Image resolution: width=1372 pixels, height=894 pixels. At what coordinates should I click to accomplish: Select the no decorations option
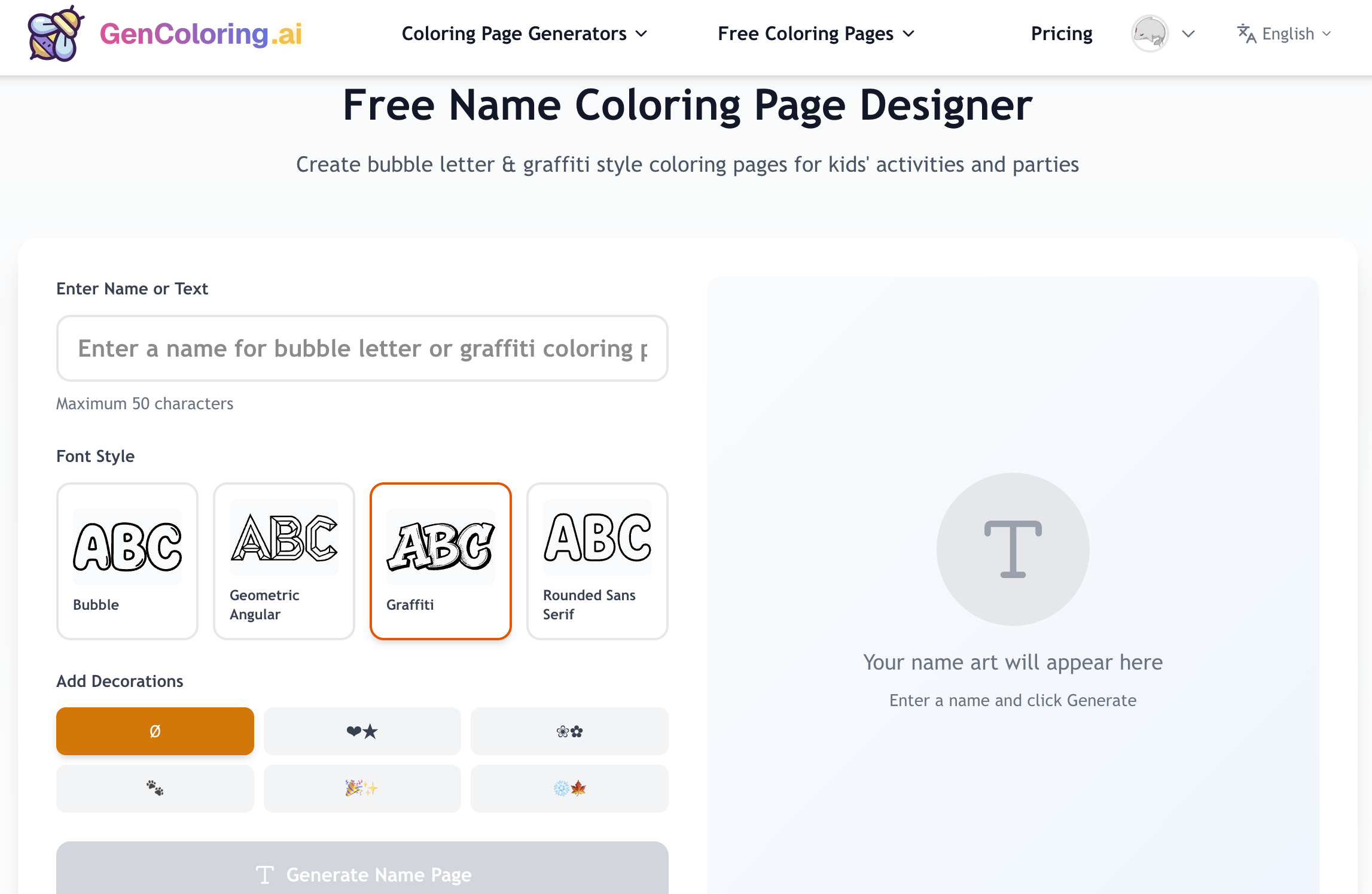coord(155,731)
